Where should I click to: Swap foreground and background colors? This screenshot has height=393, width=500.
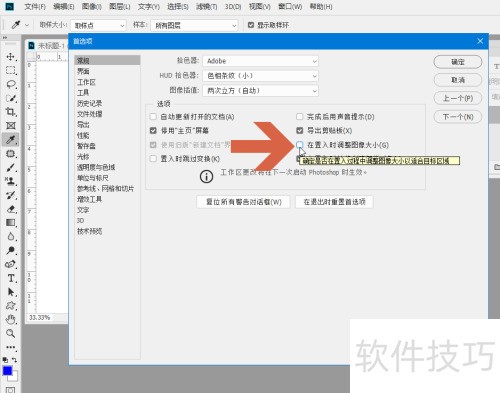click(14, 360)
